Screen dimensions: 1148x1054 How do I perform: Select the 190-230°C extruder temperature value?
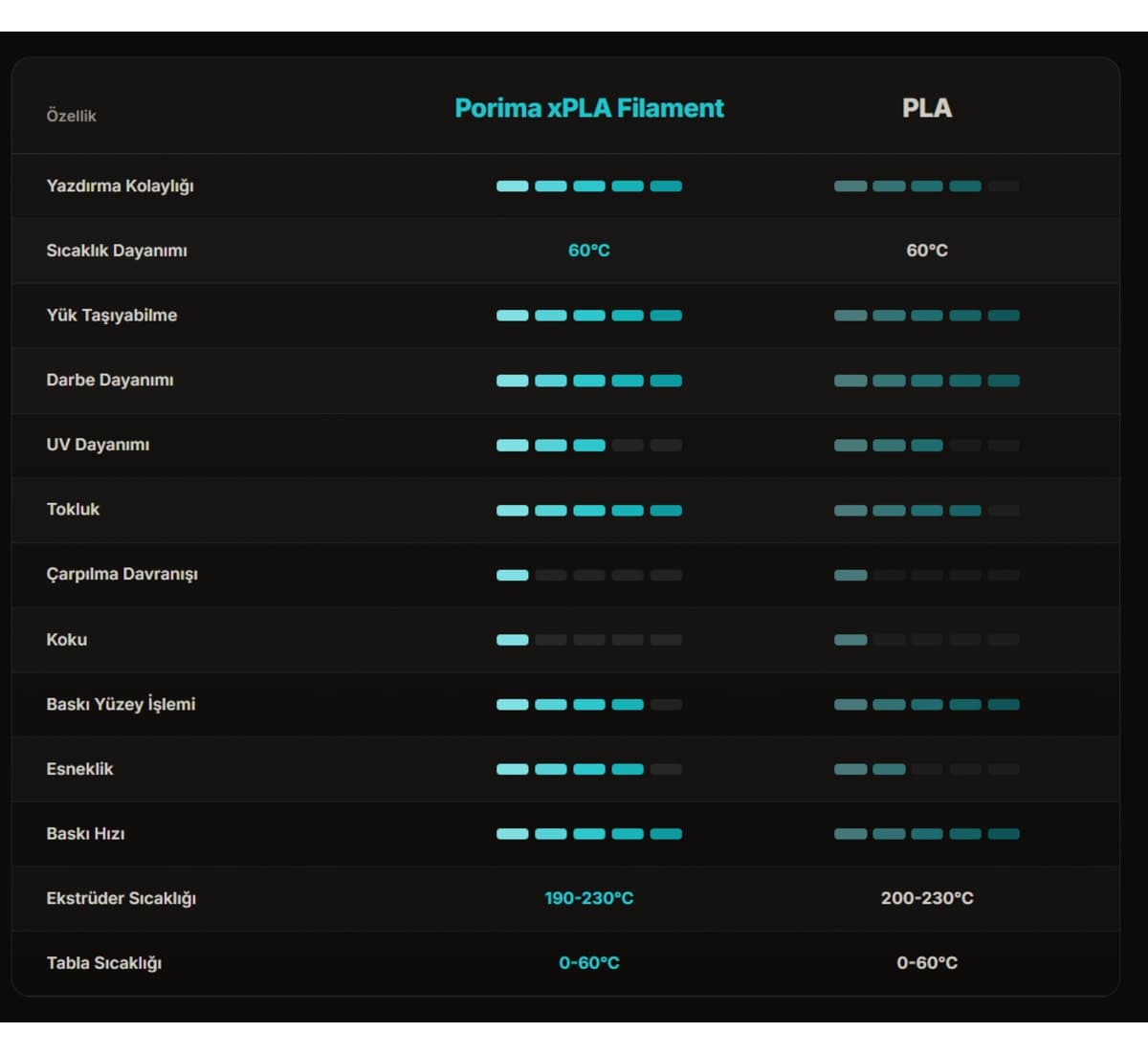(x=589, y=898)
